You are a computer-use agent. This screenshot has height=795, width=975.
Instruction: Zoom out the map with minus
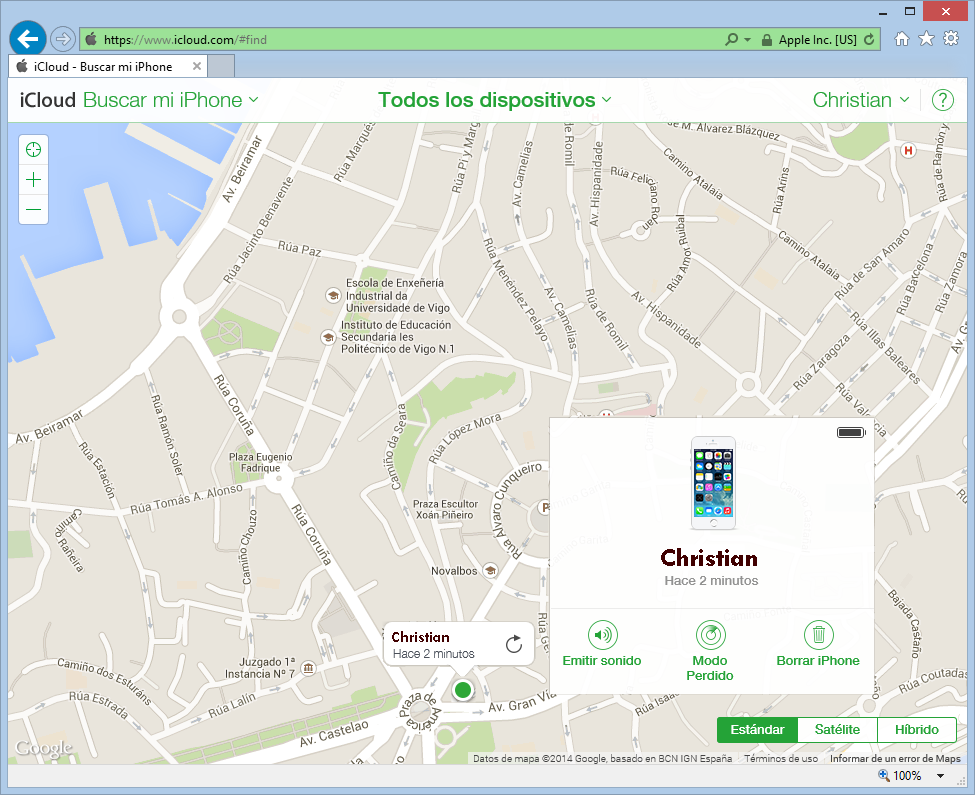point(34,209)
